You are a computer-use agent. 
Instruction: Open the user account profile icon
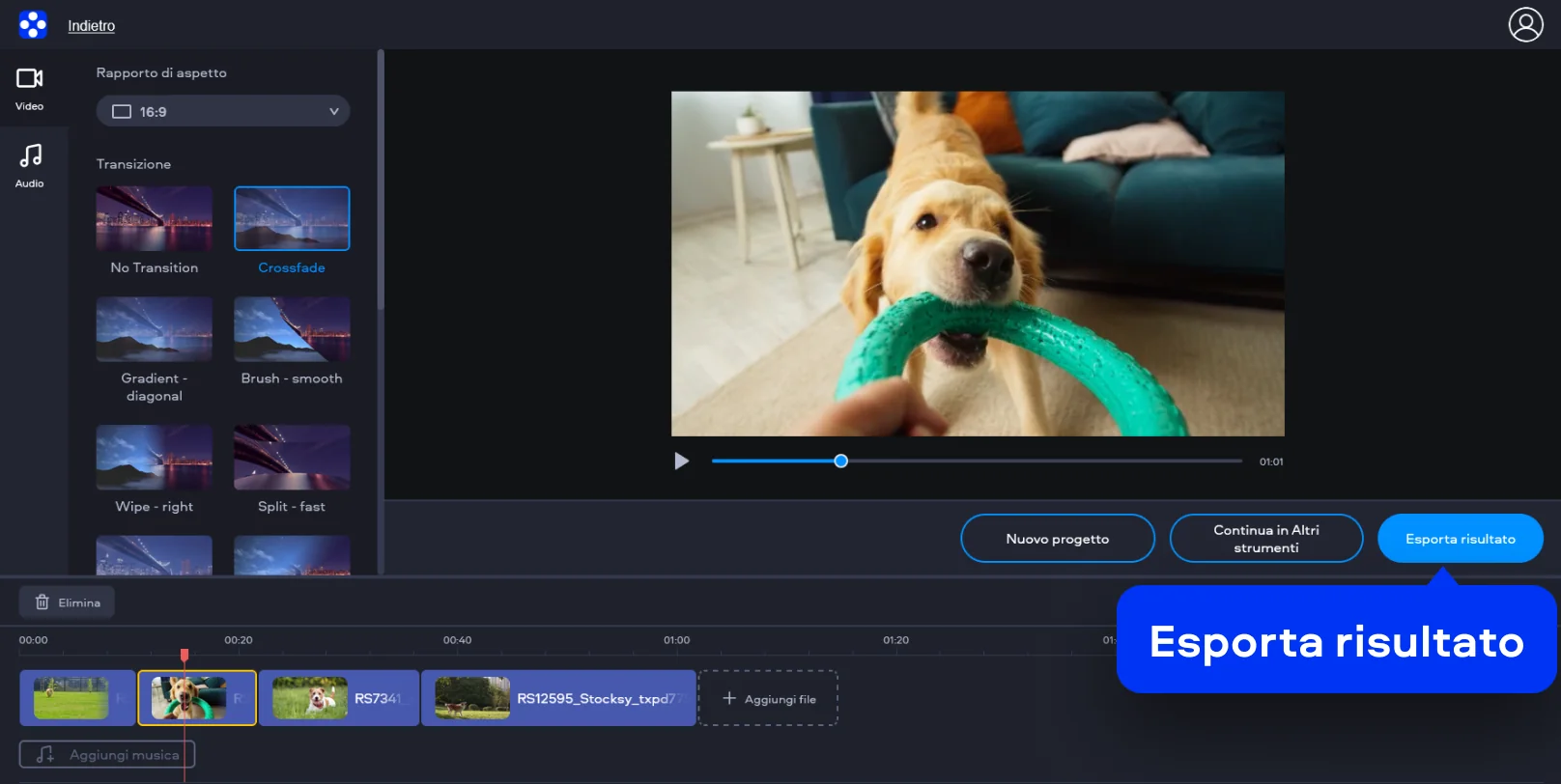[1525, 25]
